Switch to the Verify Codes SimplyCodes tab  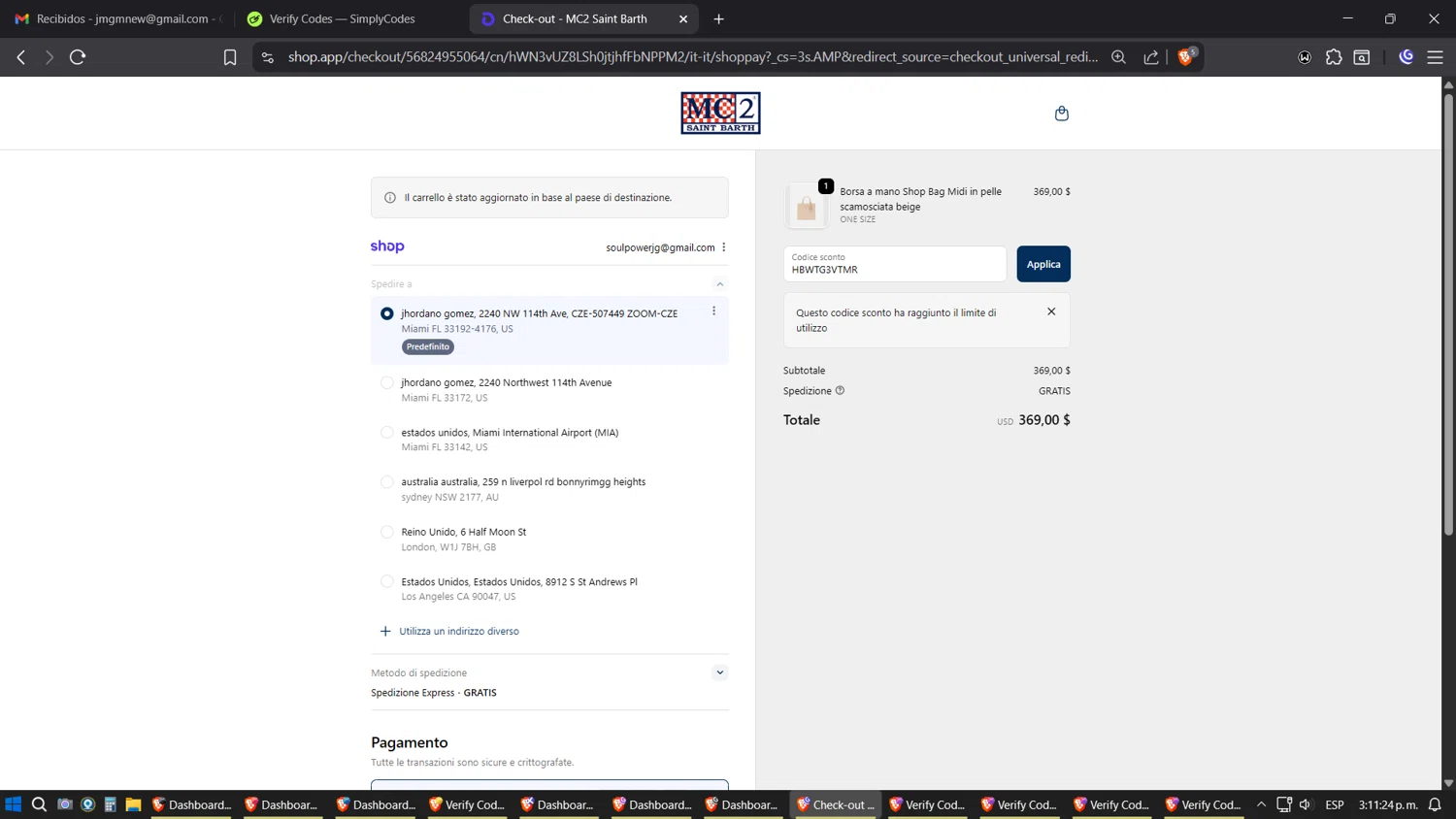(x=349, y=19)
